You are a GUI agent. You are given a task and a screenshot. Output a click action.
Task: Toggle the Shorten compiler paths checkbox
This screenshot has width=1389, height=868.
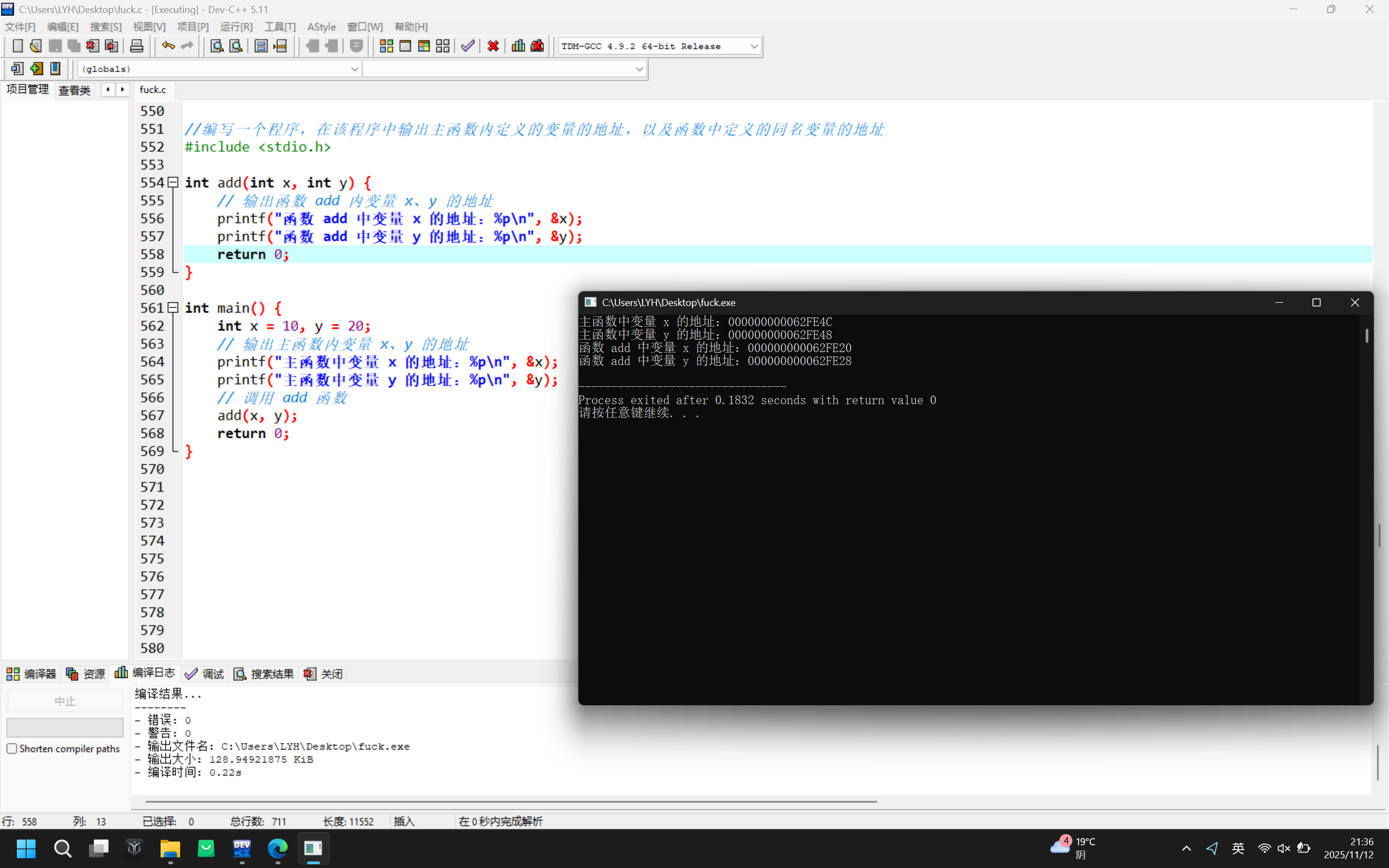point(12,749)
